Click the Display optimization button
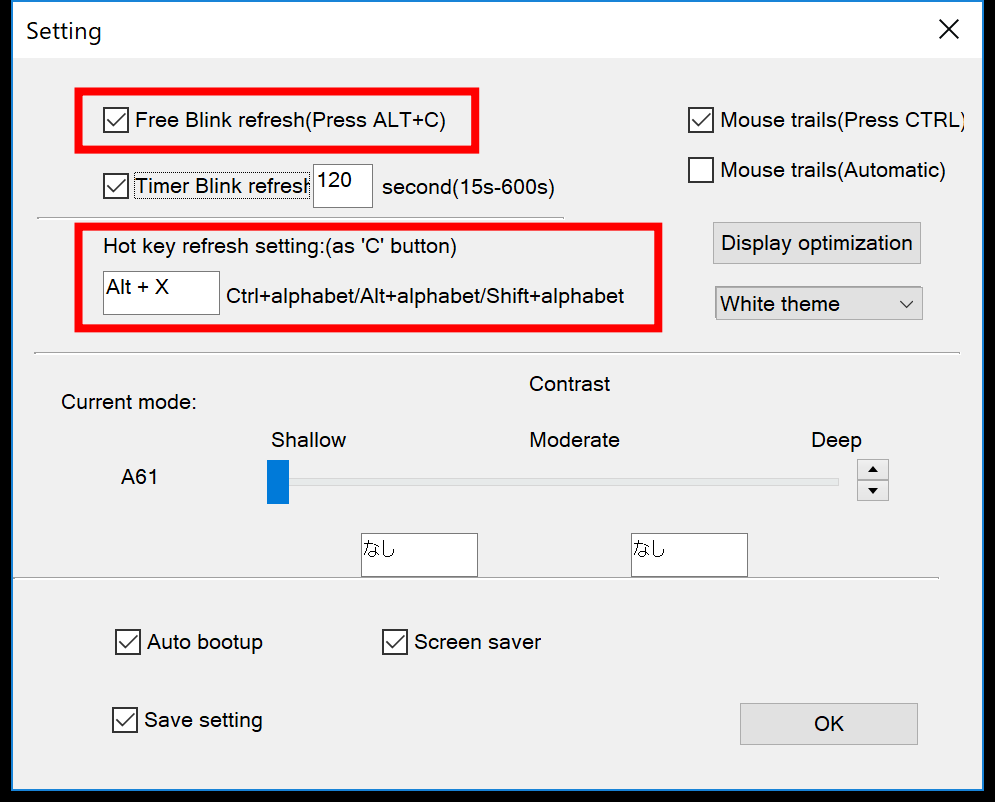This screenshot has height=802, width=995. point(817,243)
